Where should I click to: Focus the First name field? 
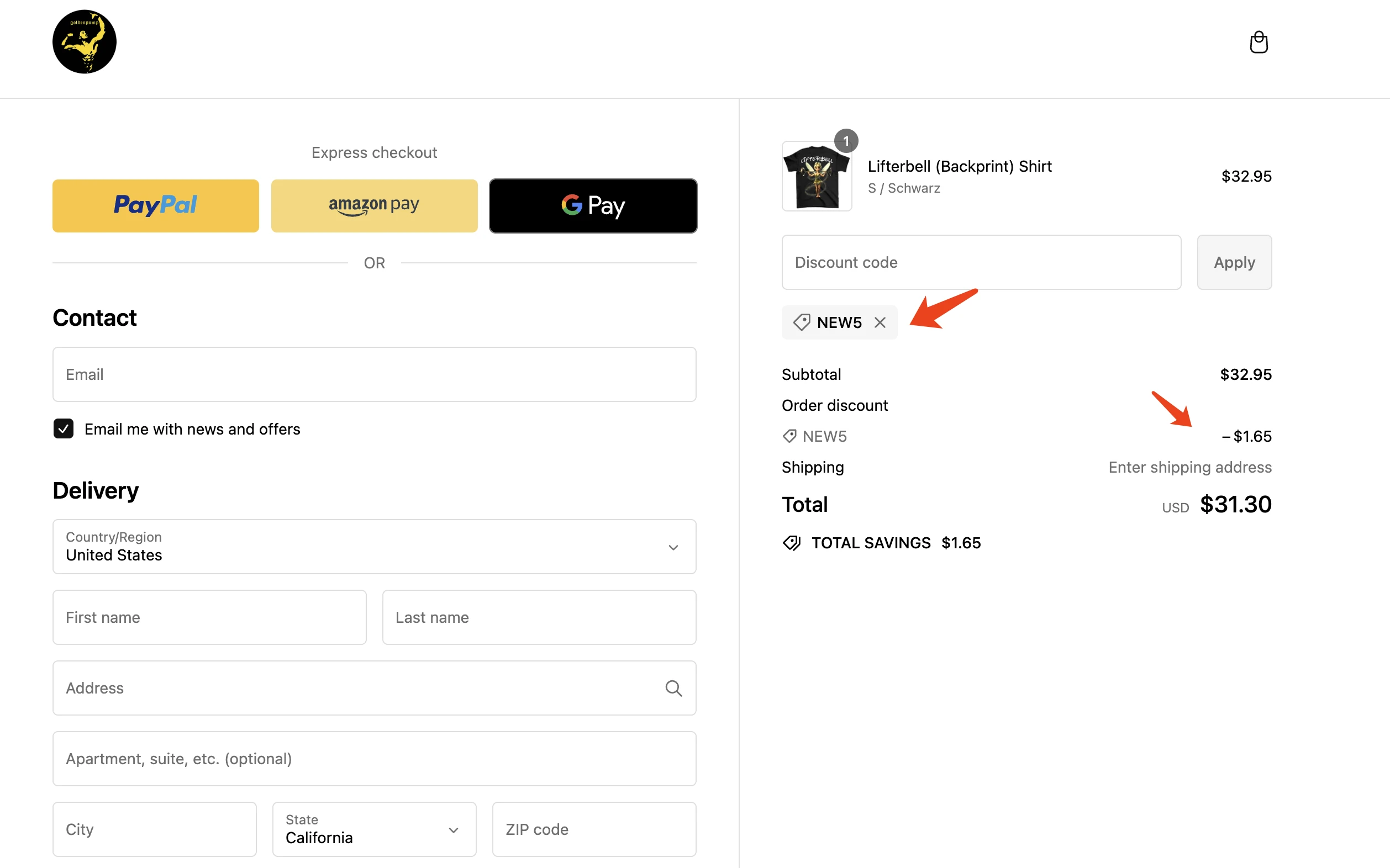pos(209,617)
